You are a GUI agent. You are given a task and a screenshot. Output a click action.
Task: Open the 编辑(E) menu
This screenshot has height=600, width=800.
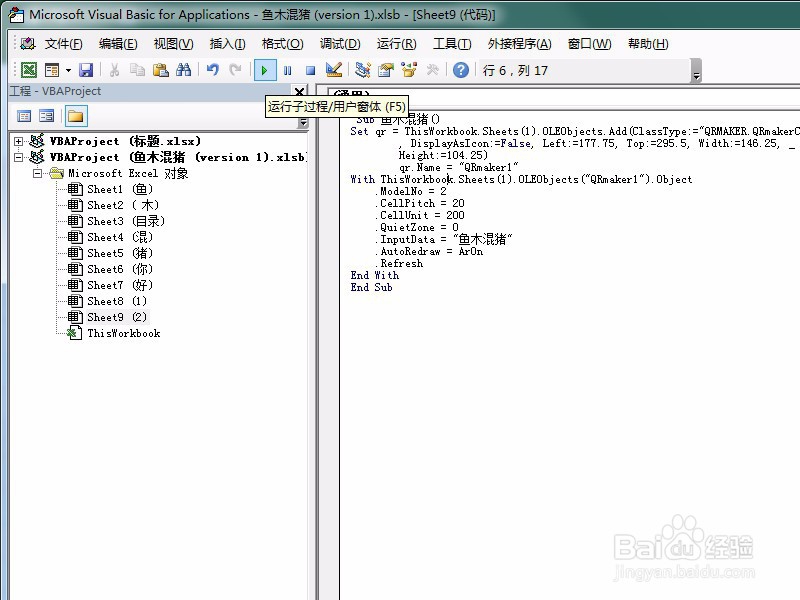[118, 44]
